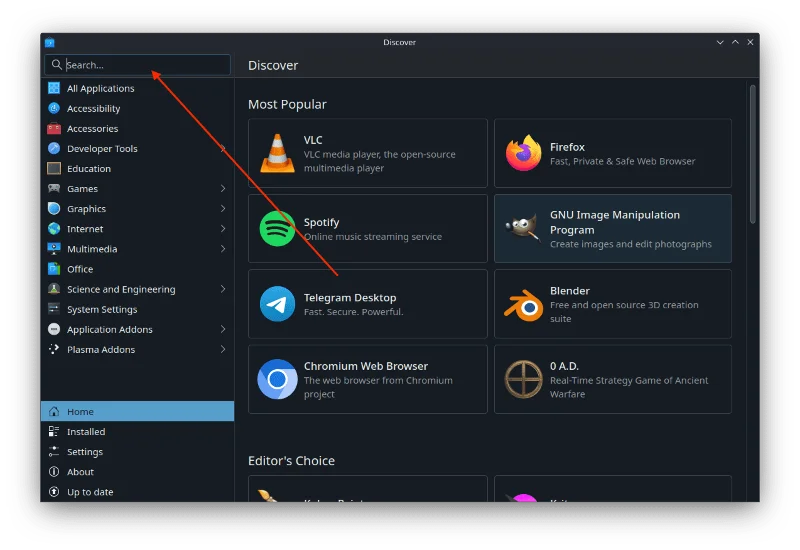
Task: Open the Office category
Action: point(80,269)
